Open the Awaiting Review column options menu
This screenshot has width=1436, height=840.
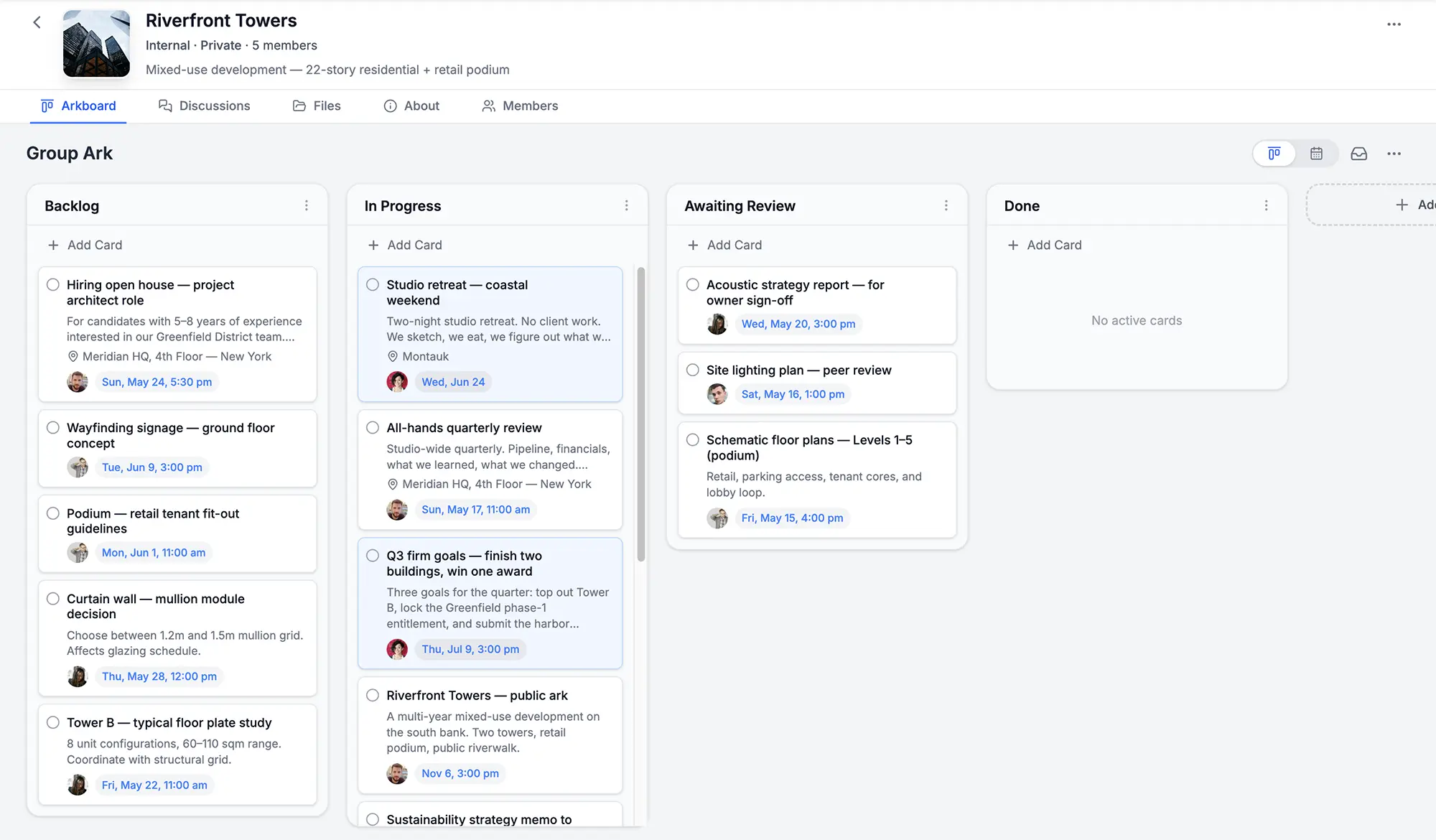click(946, 205)
